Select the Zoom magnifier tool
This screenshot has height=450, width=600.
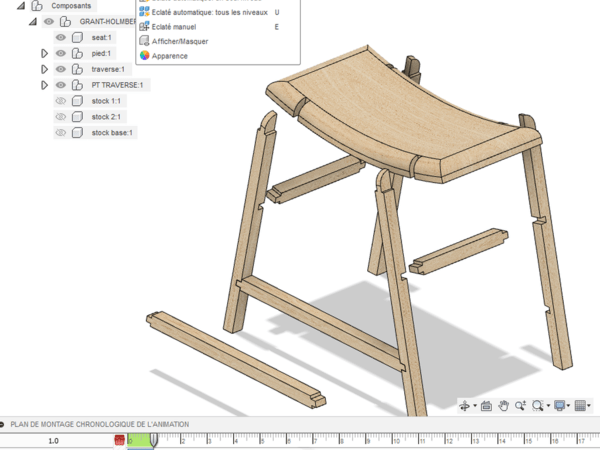tap(523, 406)
